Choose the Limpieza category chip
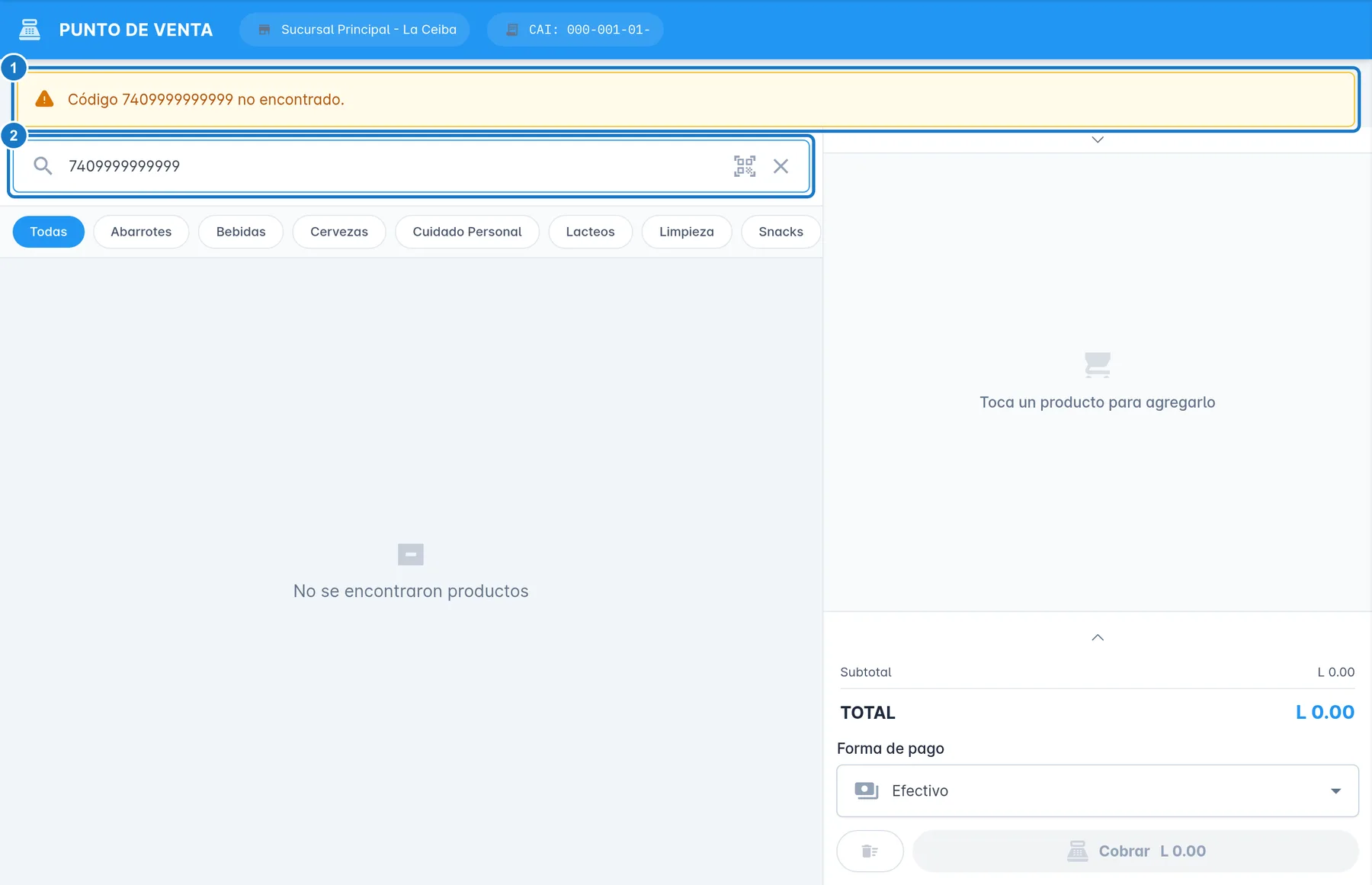This screenshot has width=1372, height=885. point(687,232)
